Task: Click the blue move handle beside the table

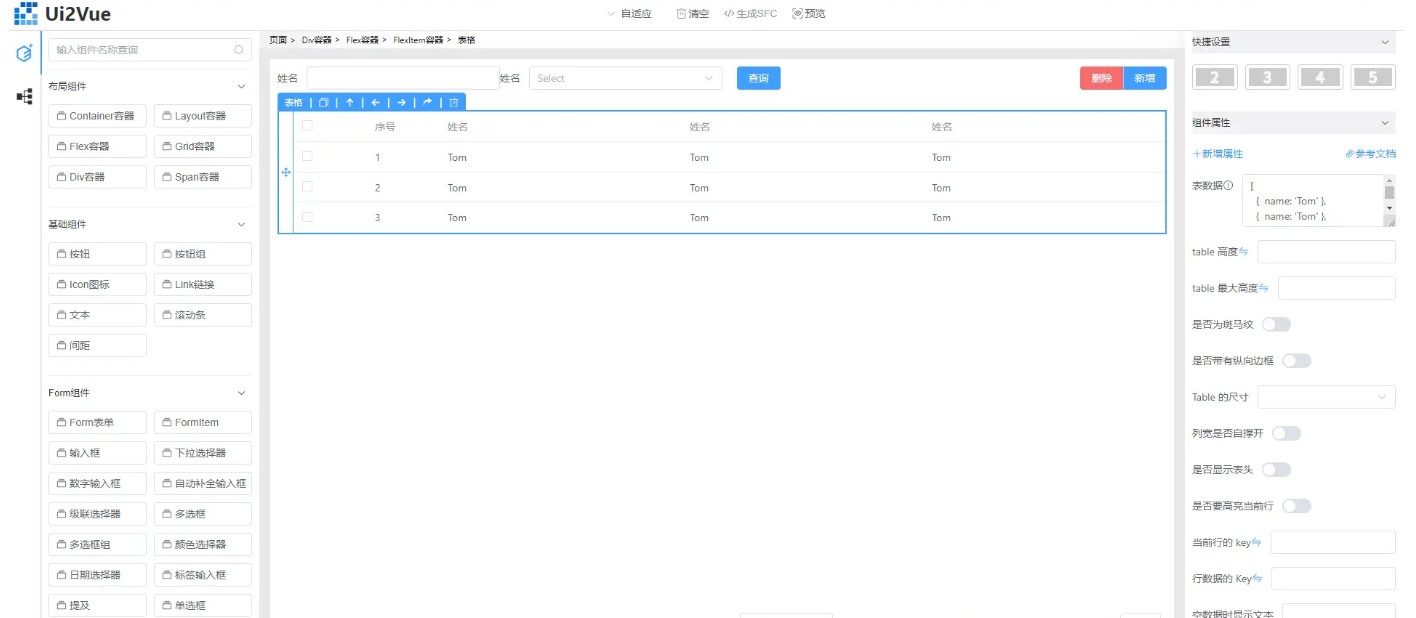Action: point(286,173)
